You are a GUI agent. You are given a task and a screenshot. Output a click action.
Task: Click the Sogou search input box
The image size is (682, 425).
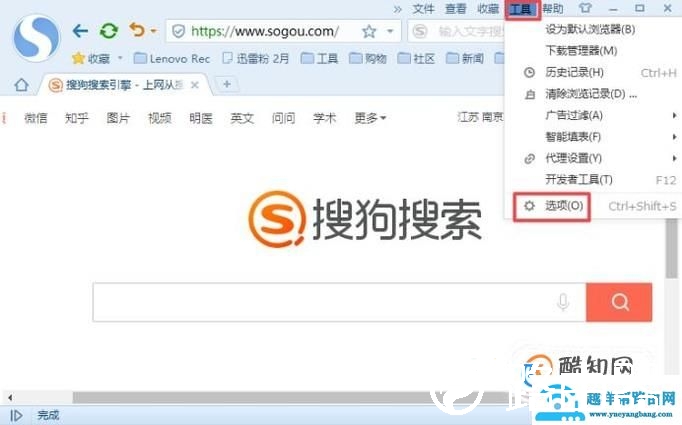[339, 302]
